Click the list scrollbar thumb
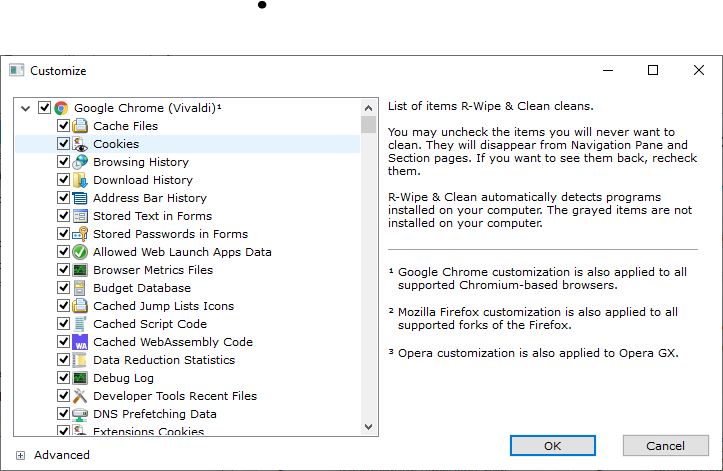723x471 pixels. [368, 125]
